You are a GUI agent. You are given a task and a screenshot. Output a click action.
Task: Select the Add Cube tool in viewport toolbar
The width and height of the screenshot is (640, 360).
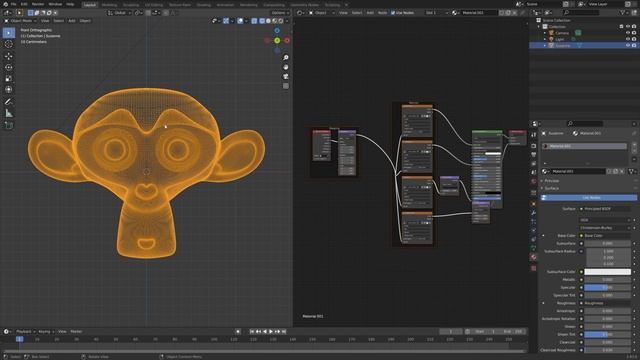pos(9,125)
